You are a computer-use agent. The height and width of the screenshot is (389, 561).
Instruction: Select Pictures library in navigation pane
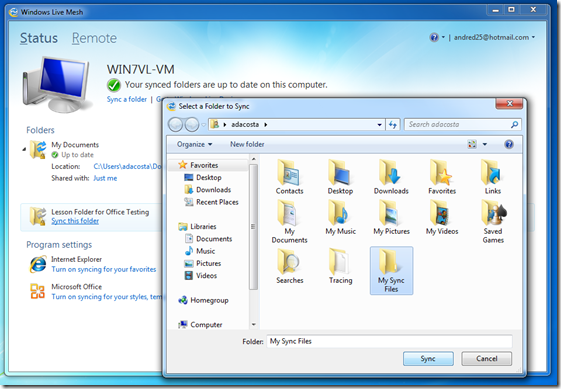(x=203, y=263)
